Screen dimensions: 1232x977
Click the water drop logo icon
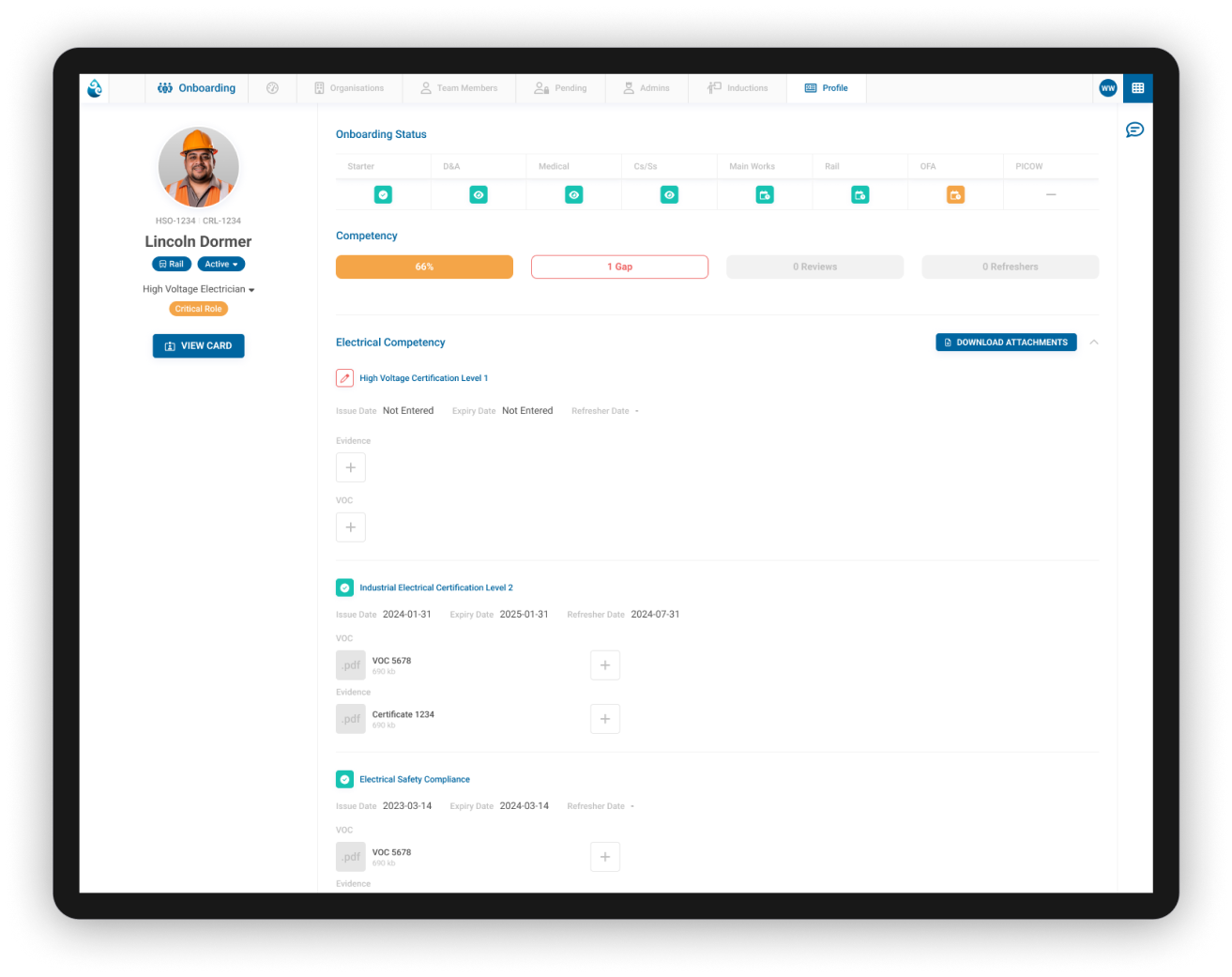click(x=95, y=88)
